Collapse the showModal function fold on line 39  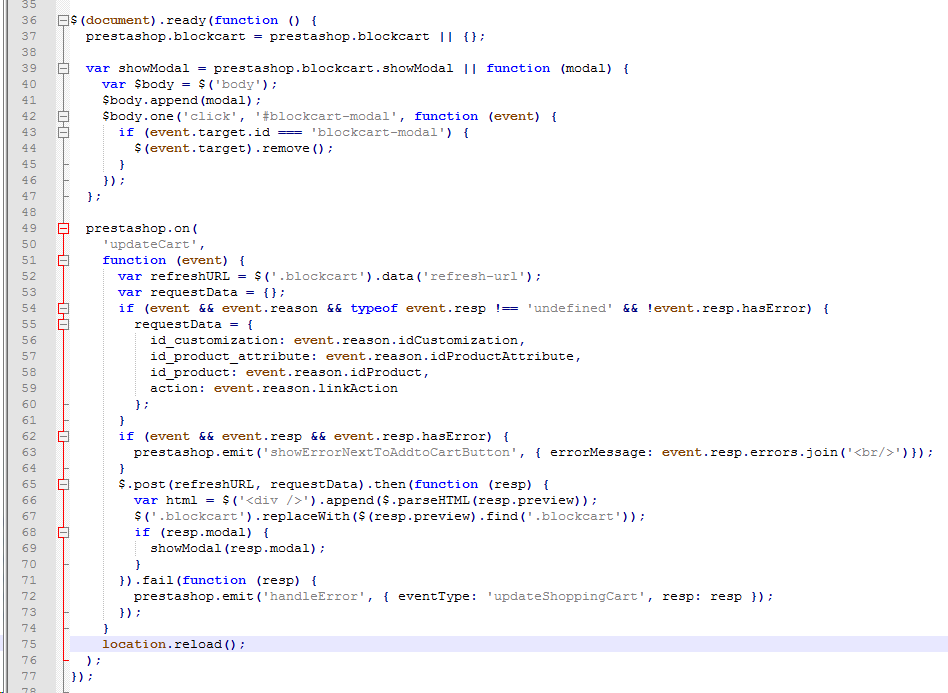tap(63, 68)
